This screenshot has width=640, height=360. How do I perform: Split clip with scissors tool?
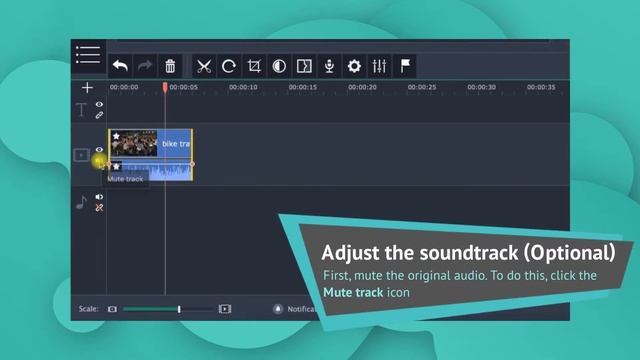tap(204, 66)
